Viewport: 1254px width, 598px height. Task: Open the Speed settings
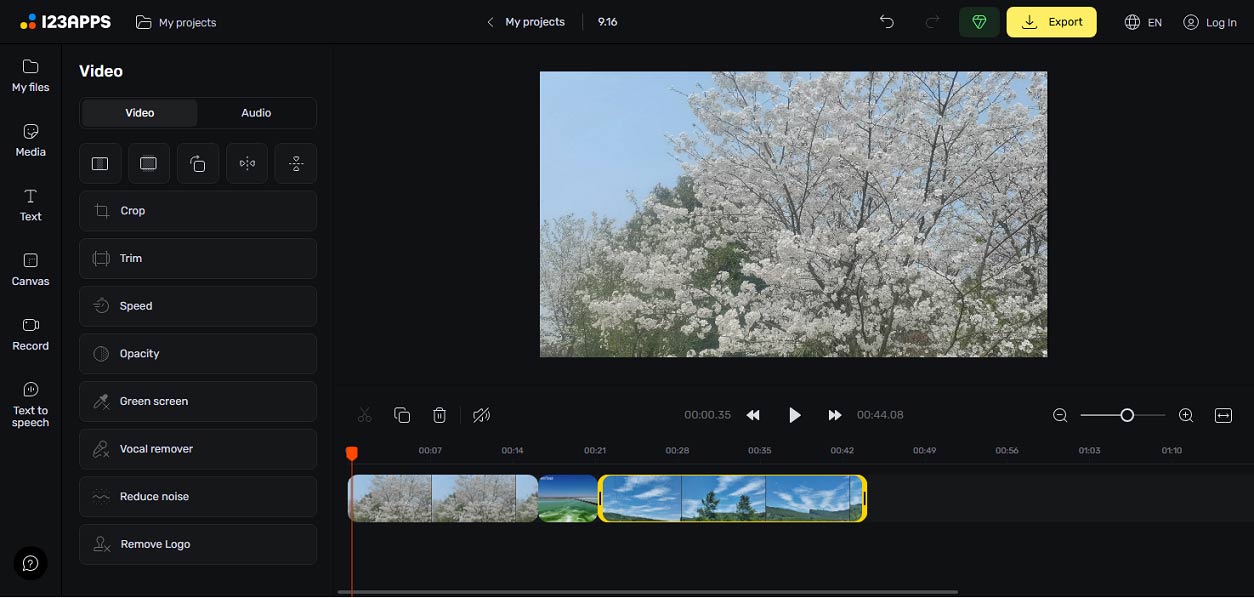click(x=197, y=306)
